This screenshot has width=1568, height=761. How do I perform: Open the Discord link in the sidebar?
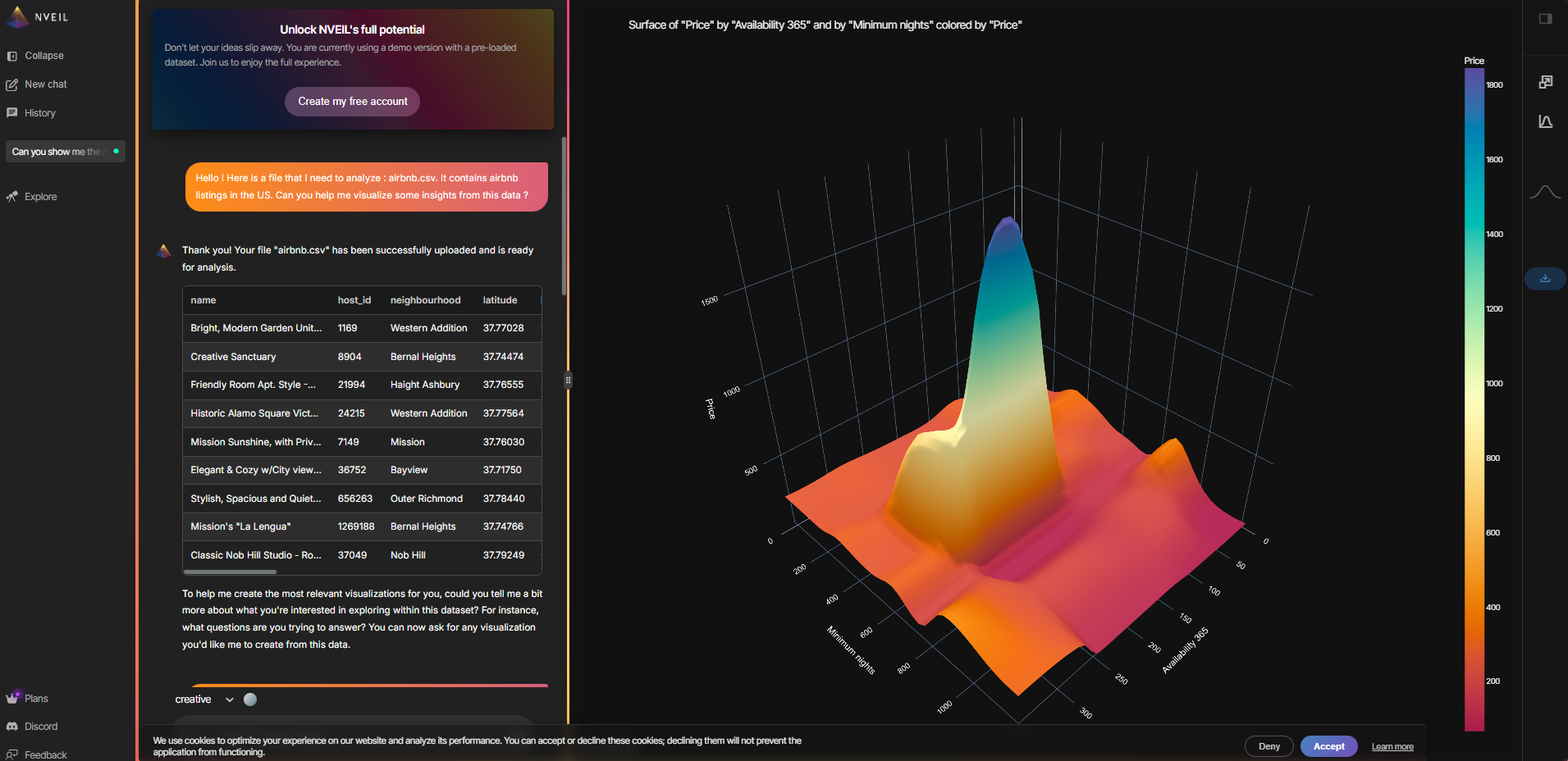click(41, 727)
